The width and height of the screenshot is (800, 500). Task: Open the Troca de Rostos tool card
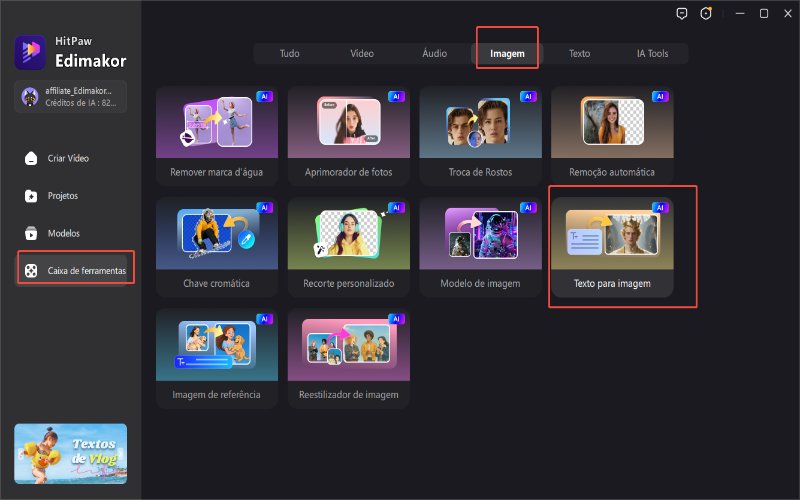coord(478,135)
